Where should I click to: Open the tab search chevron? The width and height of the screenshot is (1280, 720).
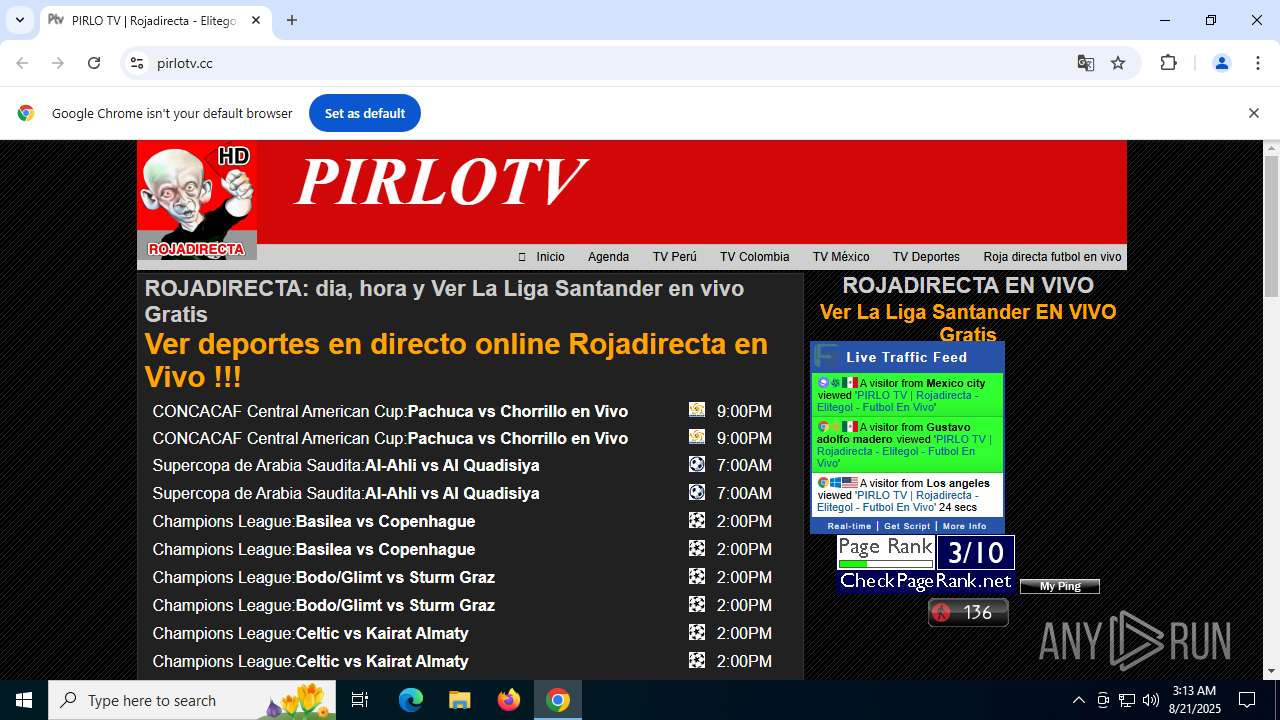pos(19,20)
